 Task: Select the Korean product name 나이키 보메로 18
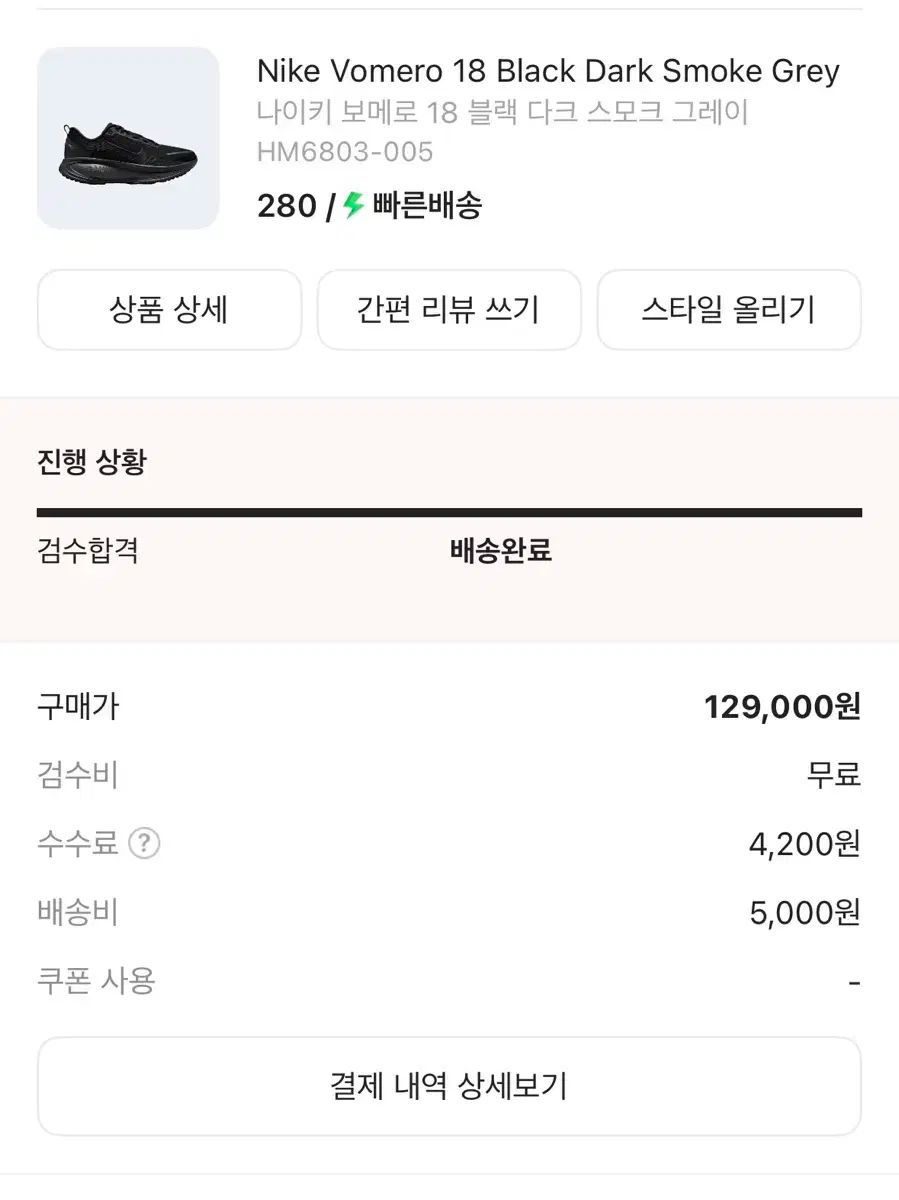pyautogui.click(x=502, y=112)
